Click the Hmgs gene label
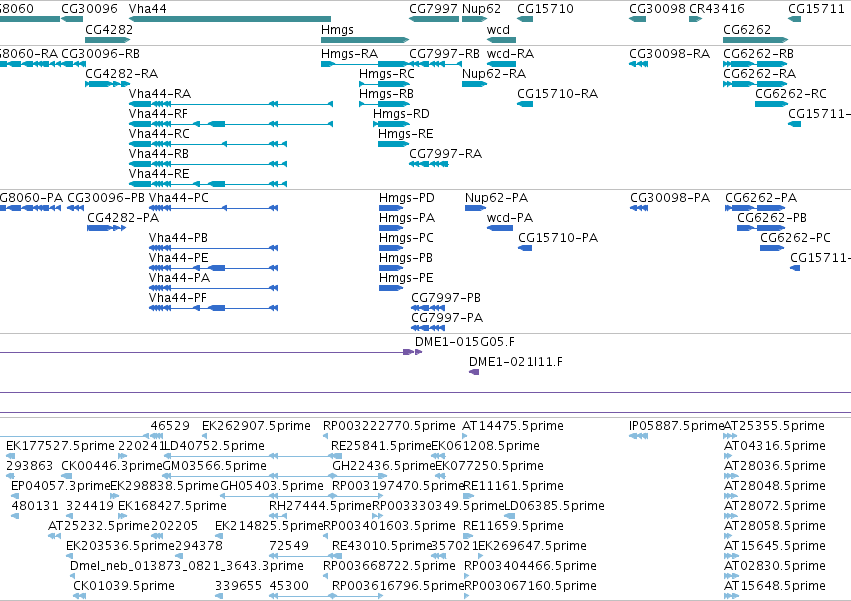This screenshot has width=851, height=601. [x=337, y=30]
